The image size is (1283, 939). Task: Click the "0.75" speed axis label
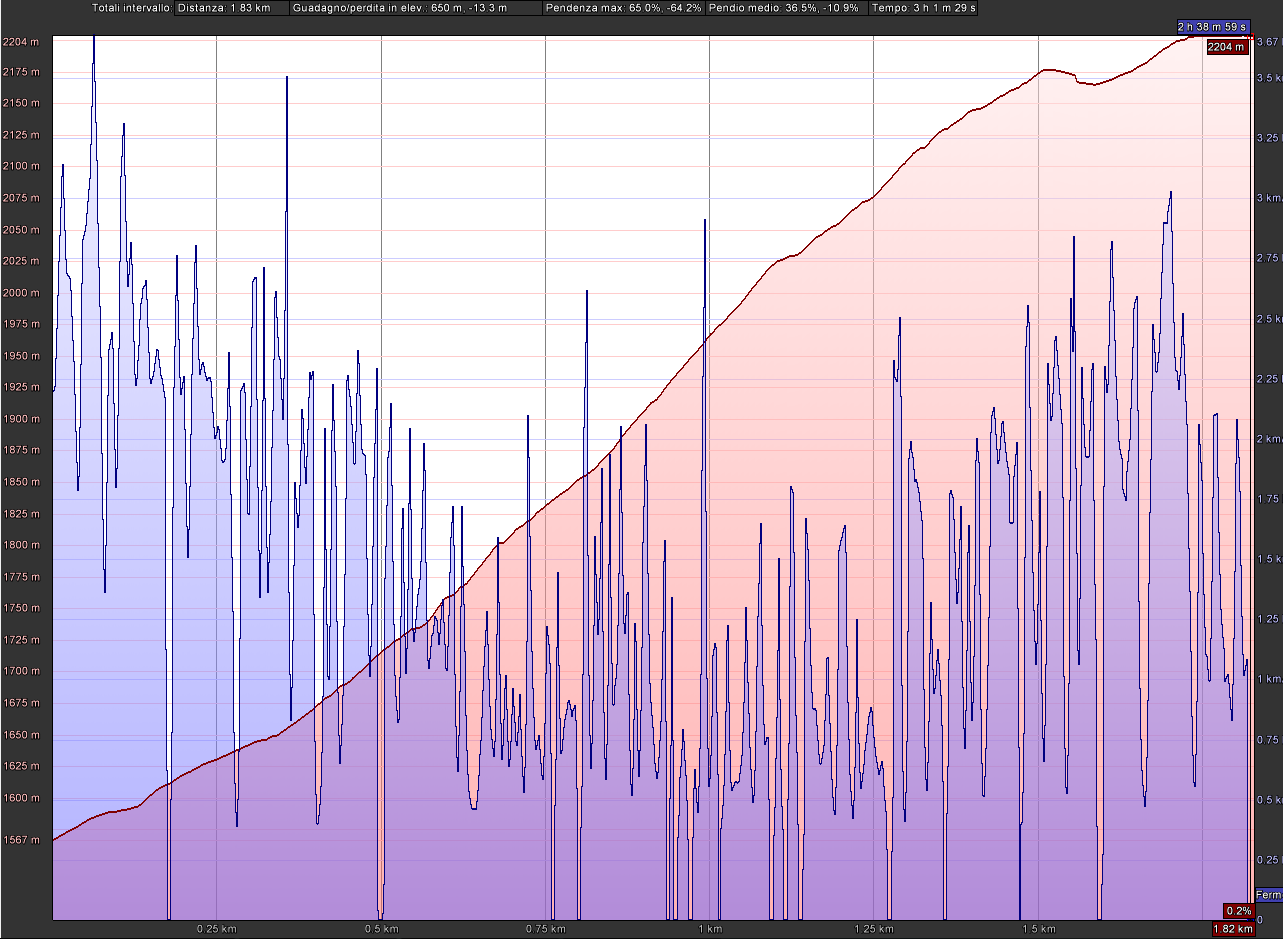(1268, 739)
